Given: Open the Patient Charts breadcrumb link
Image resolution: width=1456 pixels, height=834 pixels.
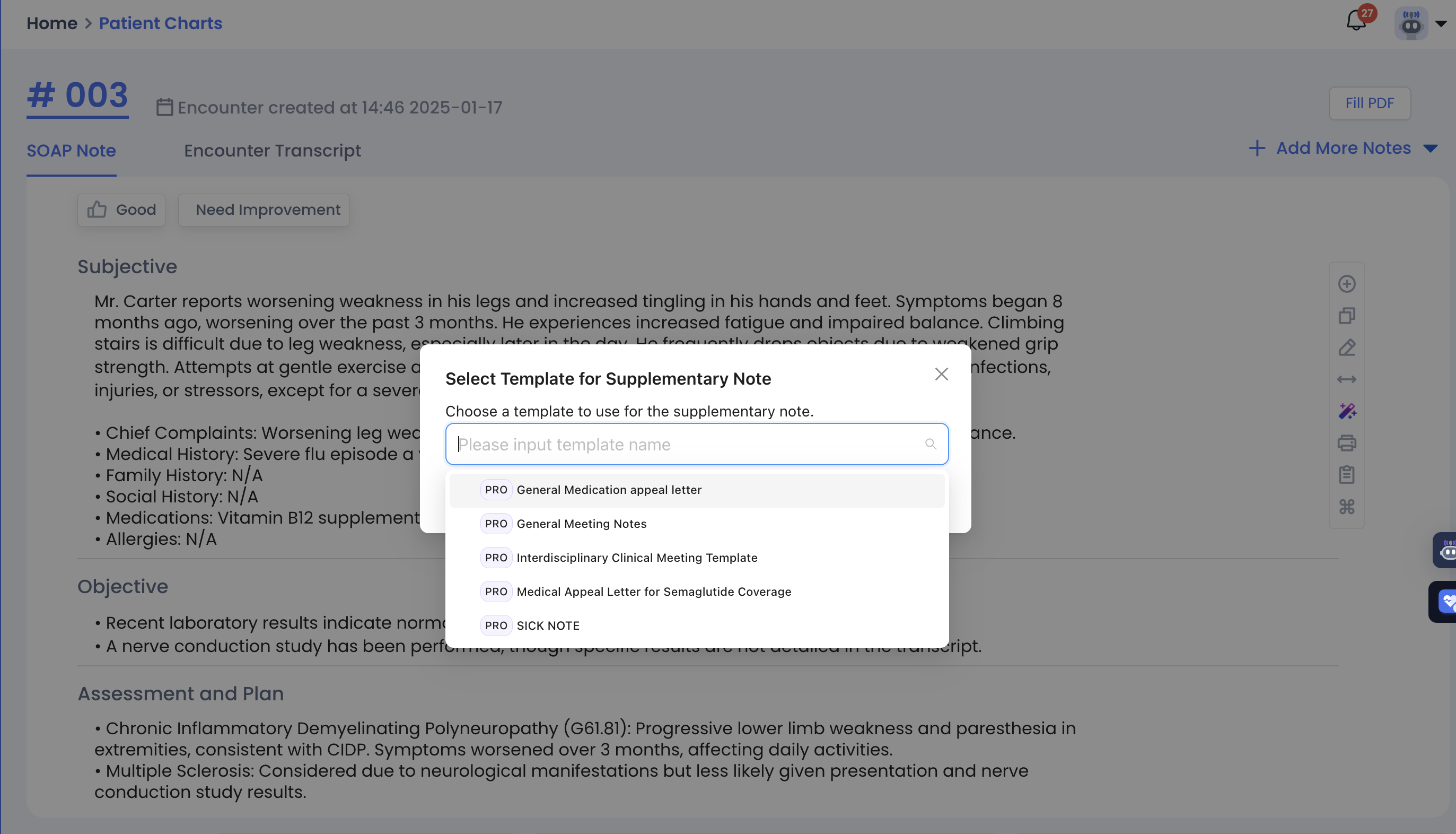Looking at the screenshot, I should (160, 23).
